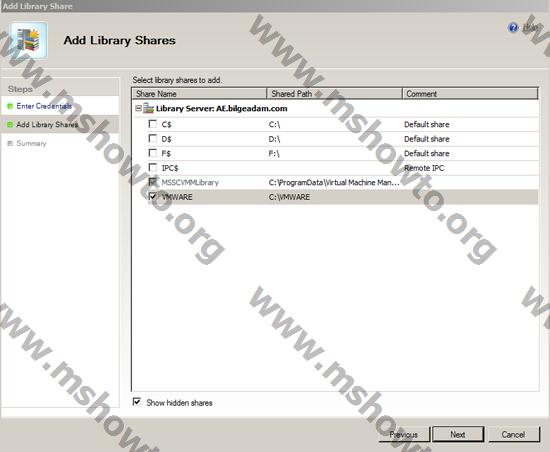Click the green Enter Credentials step icon
The height and width of the screenshot is (452, 550).
pyautogui.click(x=10, y=106)
